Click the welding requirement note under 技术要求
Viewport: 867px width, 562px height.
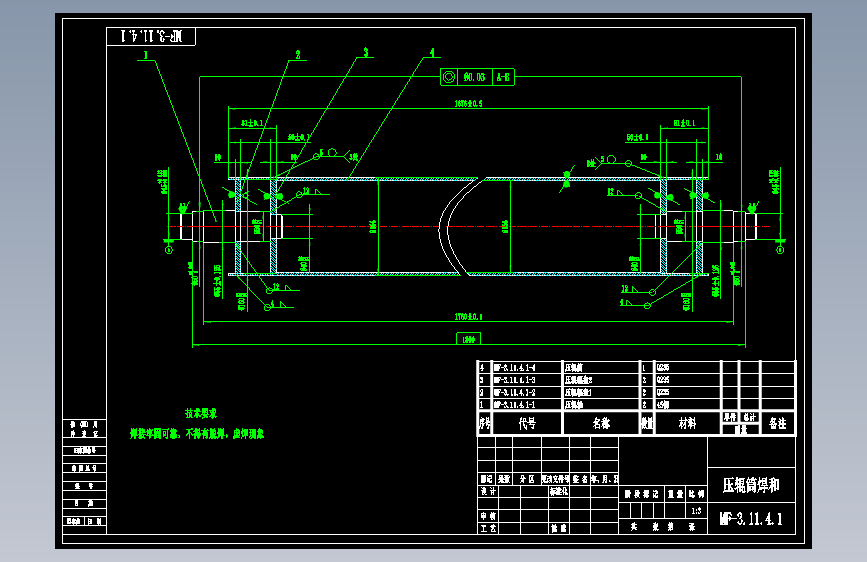[197, 434]
